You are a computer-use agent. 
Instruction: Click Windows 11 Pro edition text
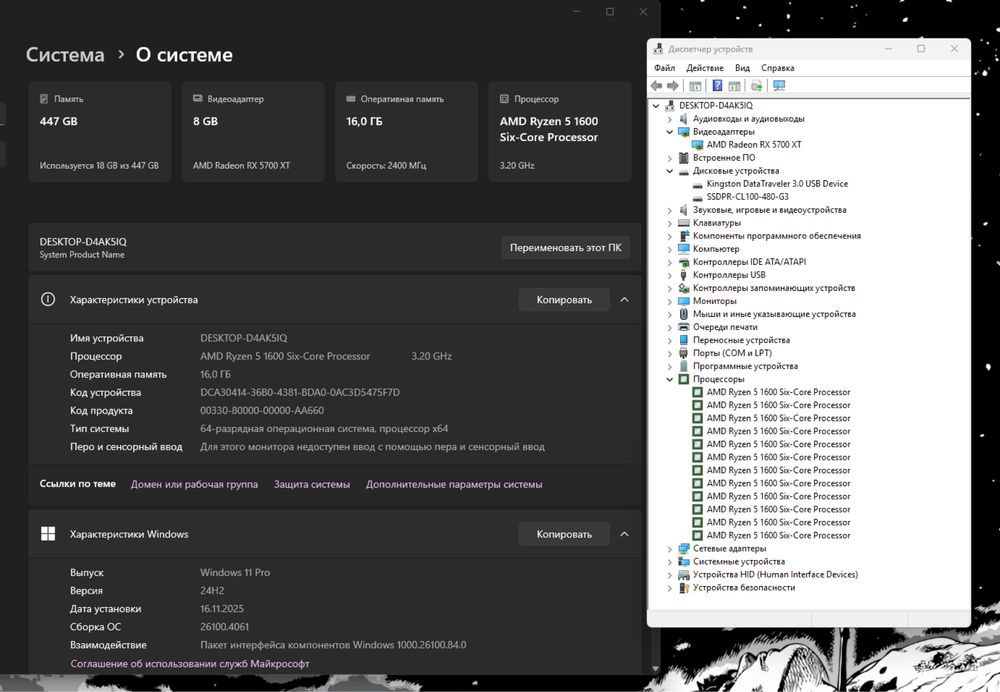(235, 573)
